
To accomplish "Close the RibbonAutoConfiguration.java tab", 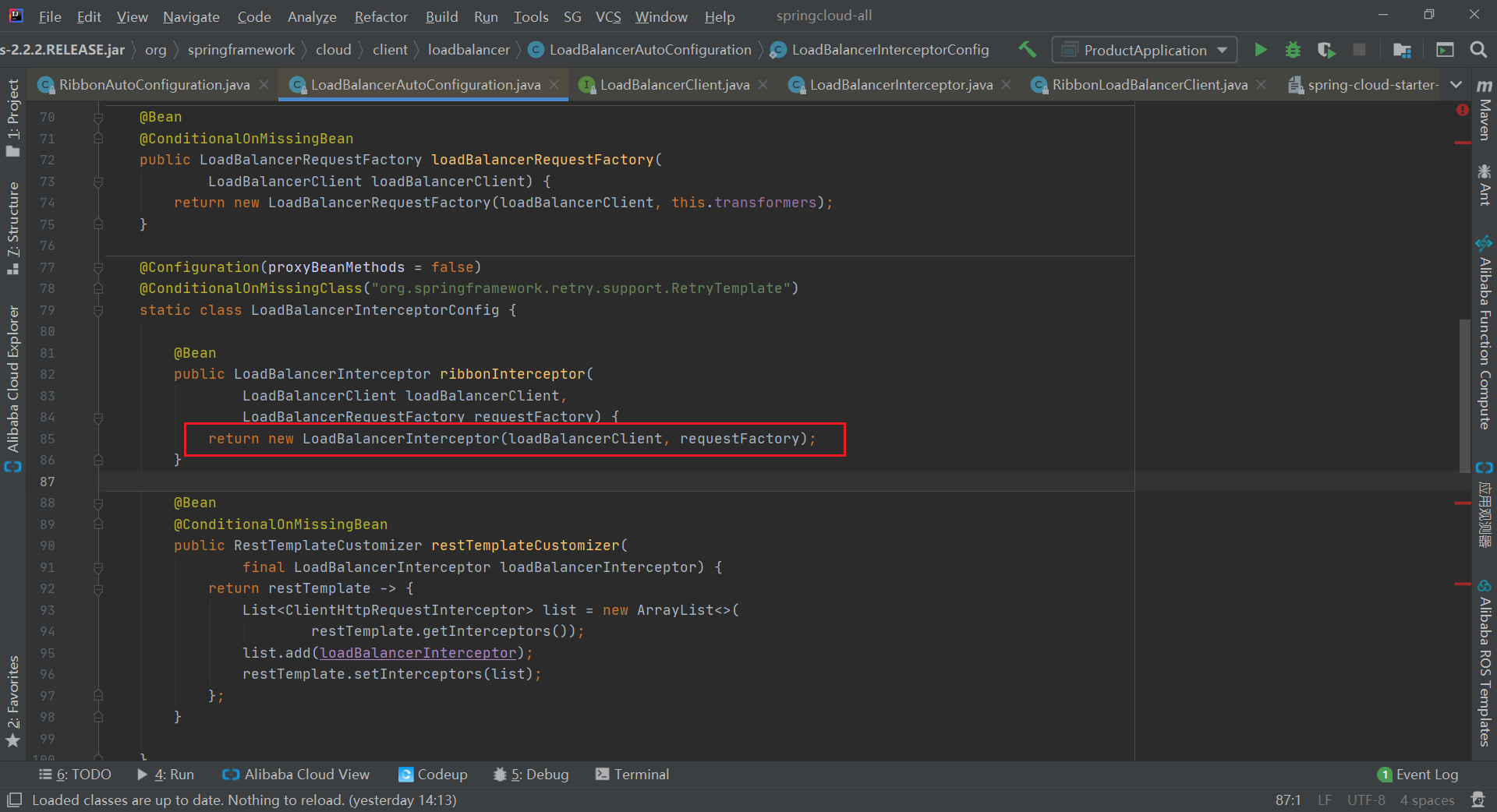I will (x=264, y=84).
